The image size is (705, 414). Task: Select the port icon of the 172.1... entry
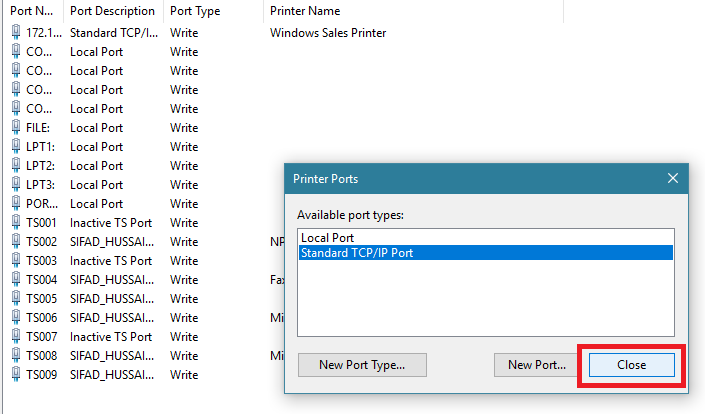[x=16, y=32]
